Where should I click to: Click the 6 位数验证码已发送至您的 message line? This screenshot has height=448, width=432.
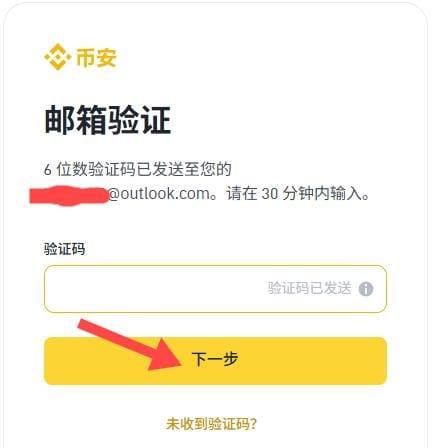(x=137, y=169)
